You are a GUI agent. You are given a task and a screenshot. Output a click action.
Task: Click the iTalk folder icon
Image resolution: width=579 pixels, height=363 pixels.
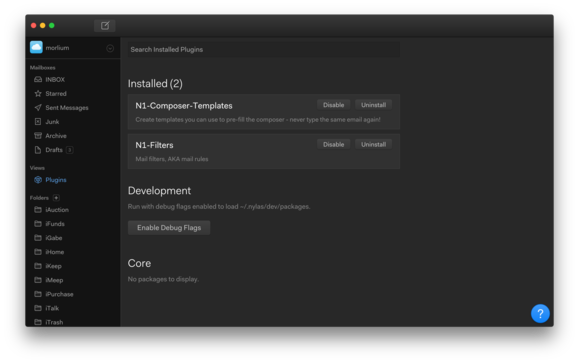pos(38,308)
